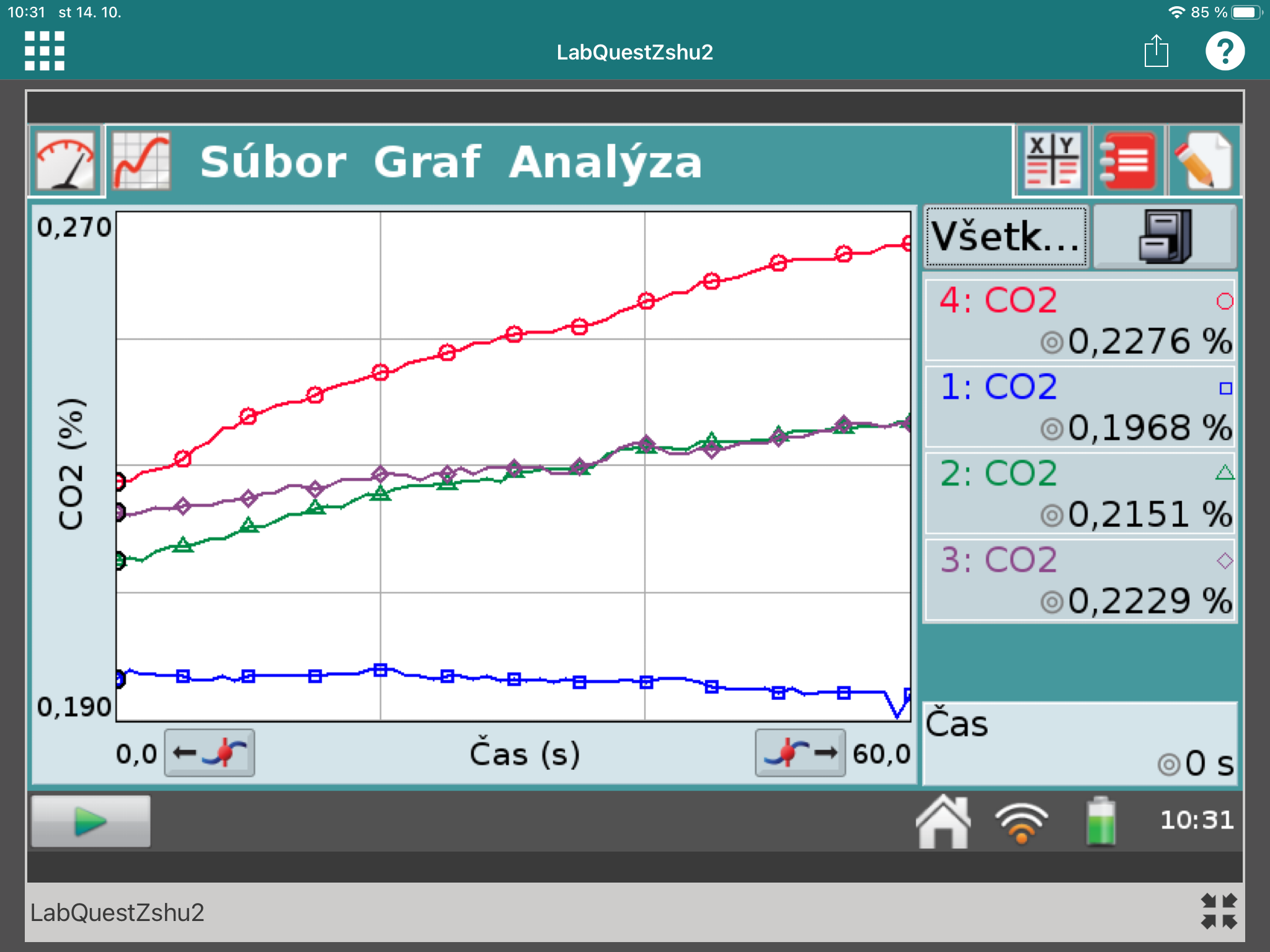Open the green battery status icon
This screenshot has width=1270, height=952.
tap(1101, 821)
